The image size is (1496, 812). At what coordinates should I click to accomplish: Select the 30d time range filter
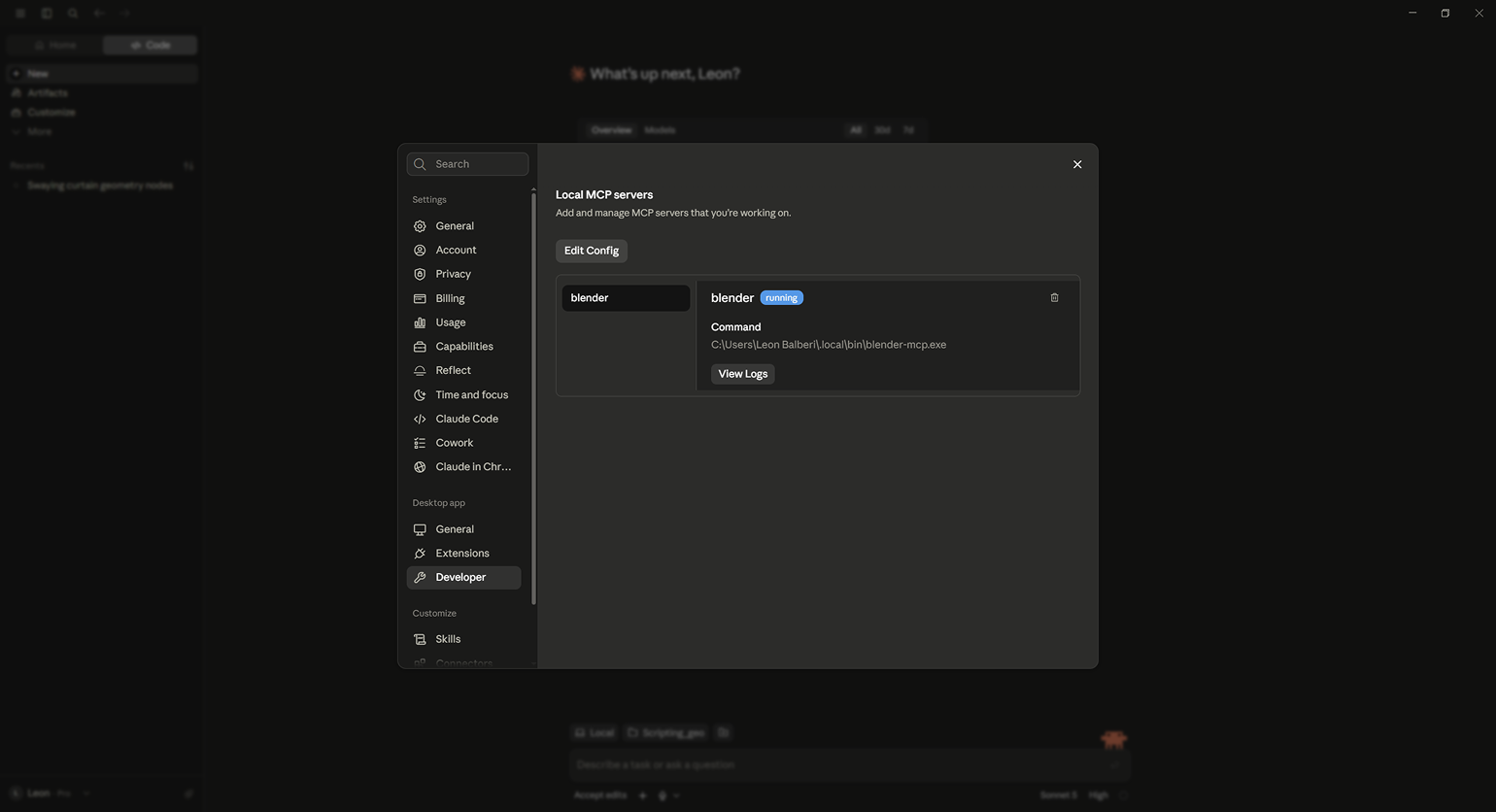(x=882, y=130)
